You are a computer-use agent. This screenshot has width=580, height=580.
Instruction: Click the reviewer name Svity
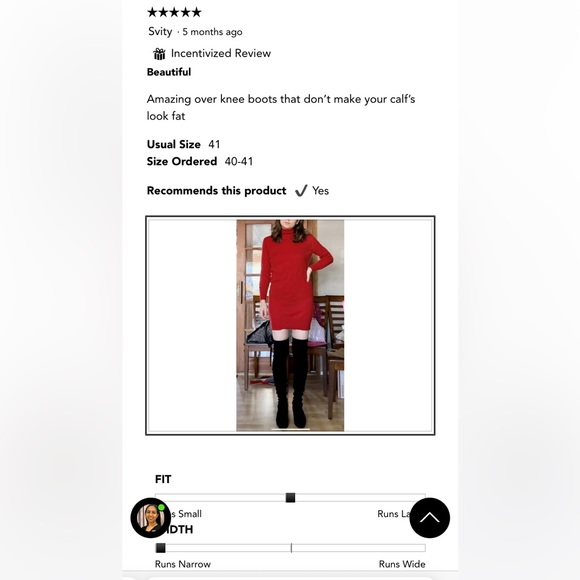tap(160, 31)
